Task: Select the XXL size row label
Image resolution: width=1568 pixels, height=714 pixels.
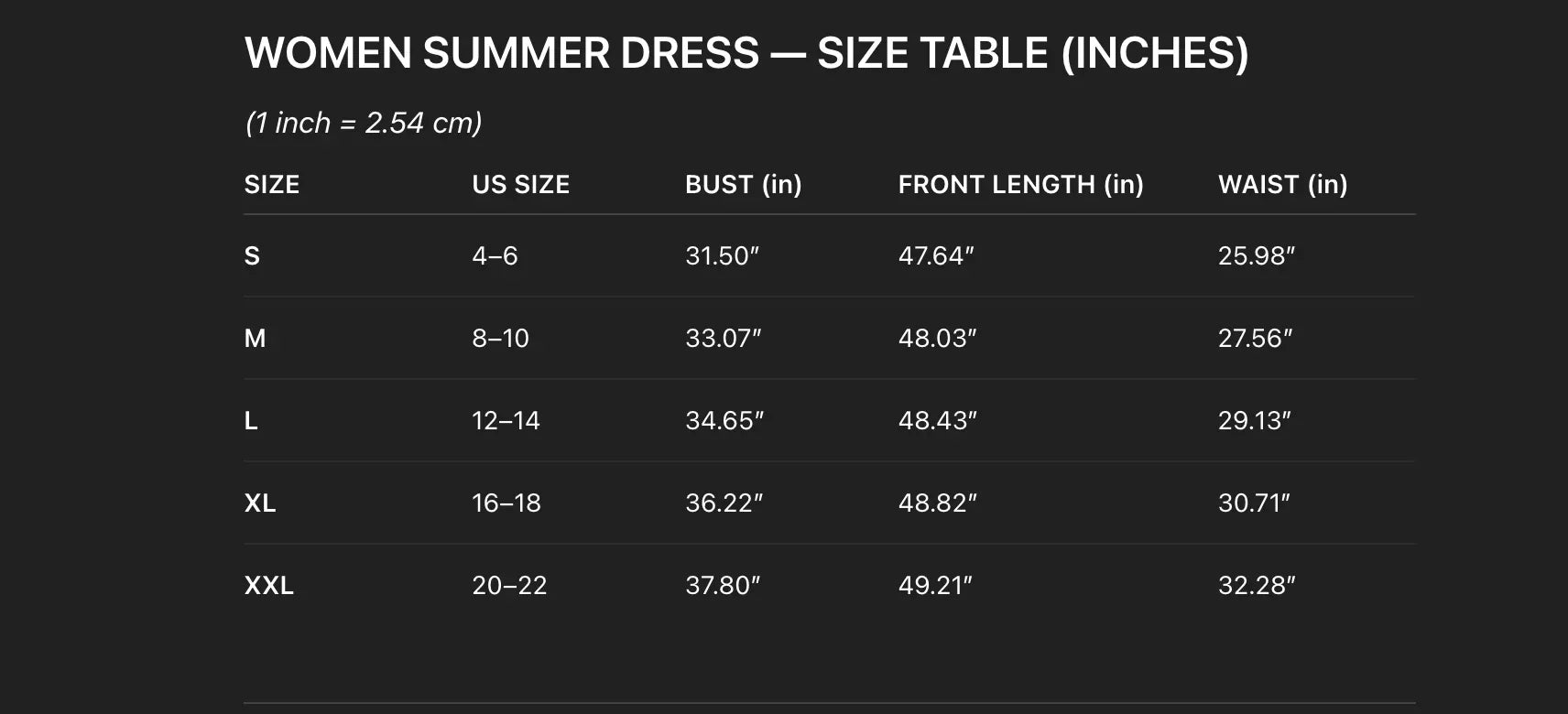Action: [268, 586]
